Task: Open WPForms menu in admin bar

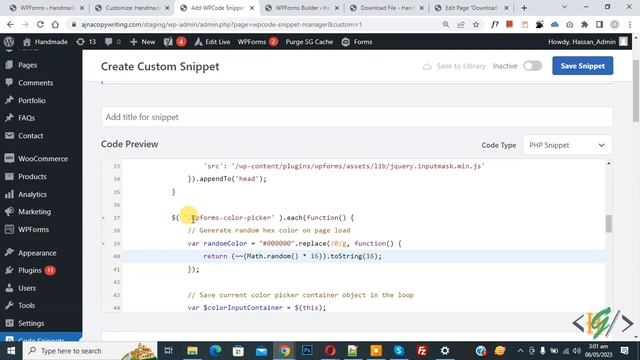Action: pos(258,42)
